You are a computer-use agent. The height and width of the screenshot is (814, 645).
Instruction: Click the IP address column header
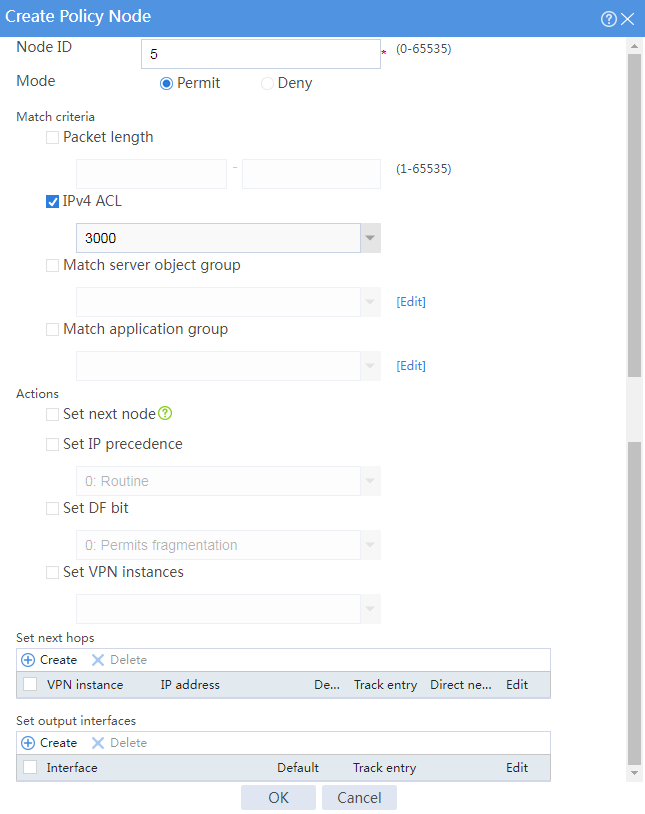click(x=190, y=685)
